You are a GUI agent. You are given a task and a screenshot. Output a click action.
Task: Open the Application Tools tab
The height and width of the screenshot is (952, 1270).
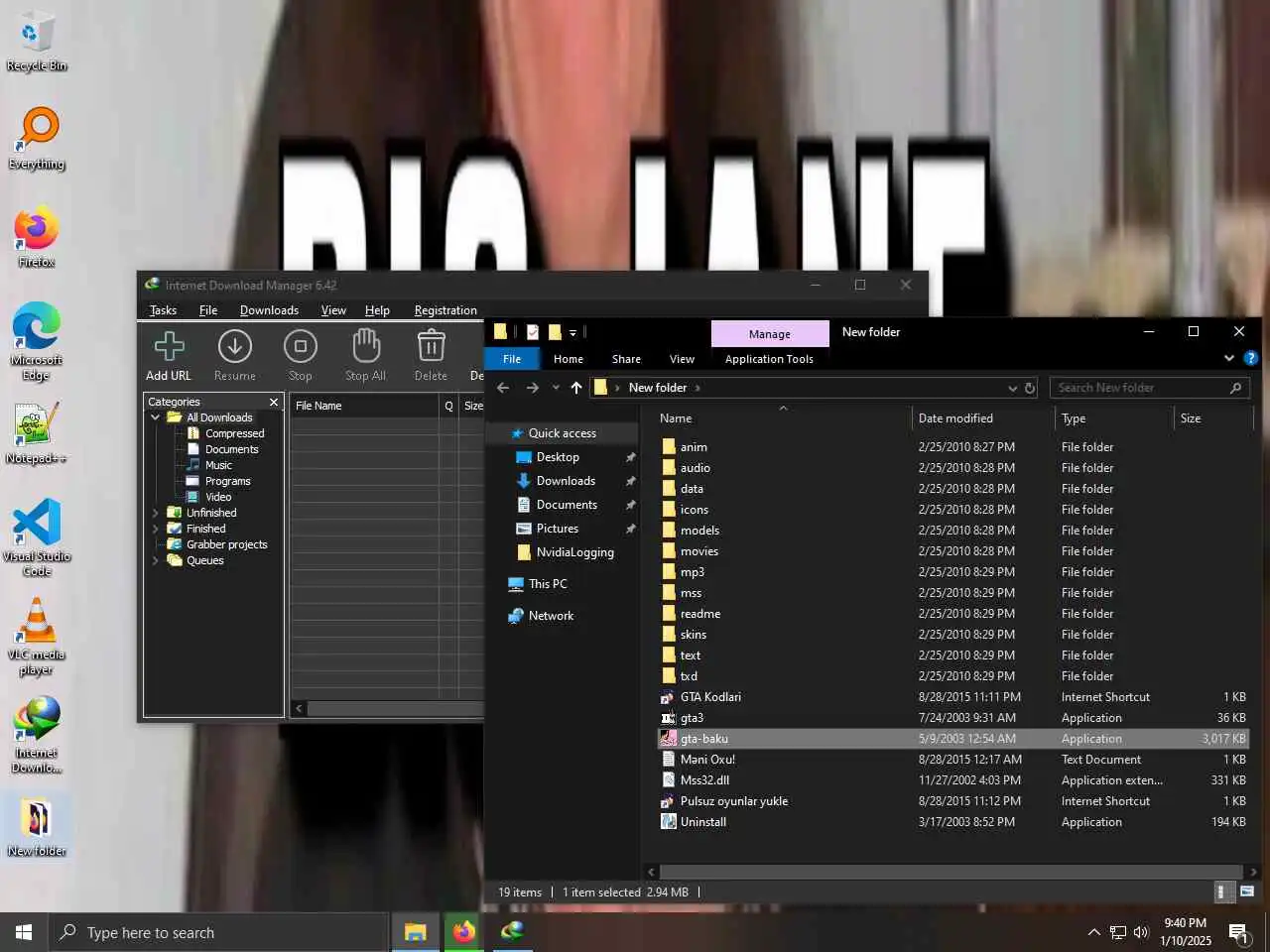pos(769,359)
